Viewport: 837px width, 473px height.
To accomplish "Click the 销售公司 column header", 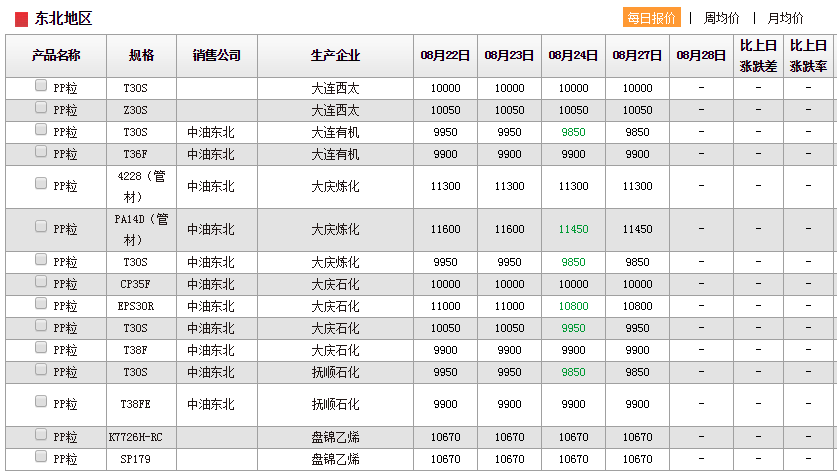I will tap(217, 56).
